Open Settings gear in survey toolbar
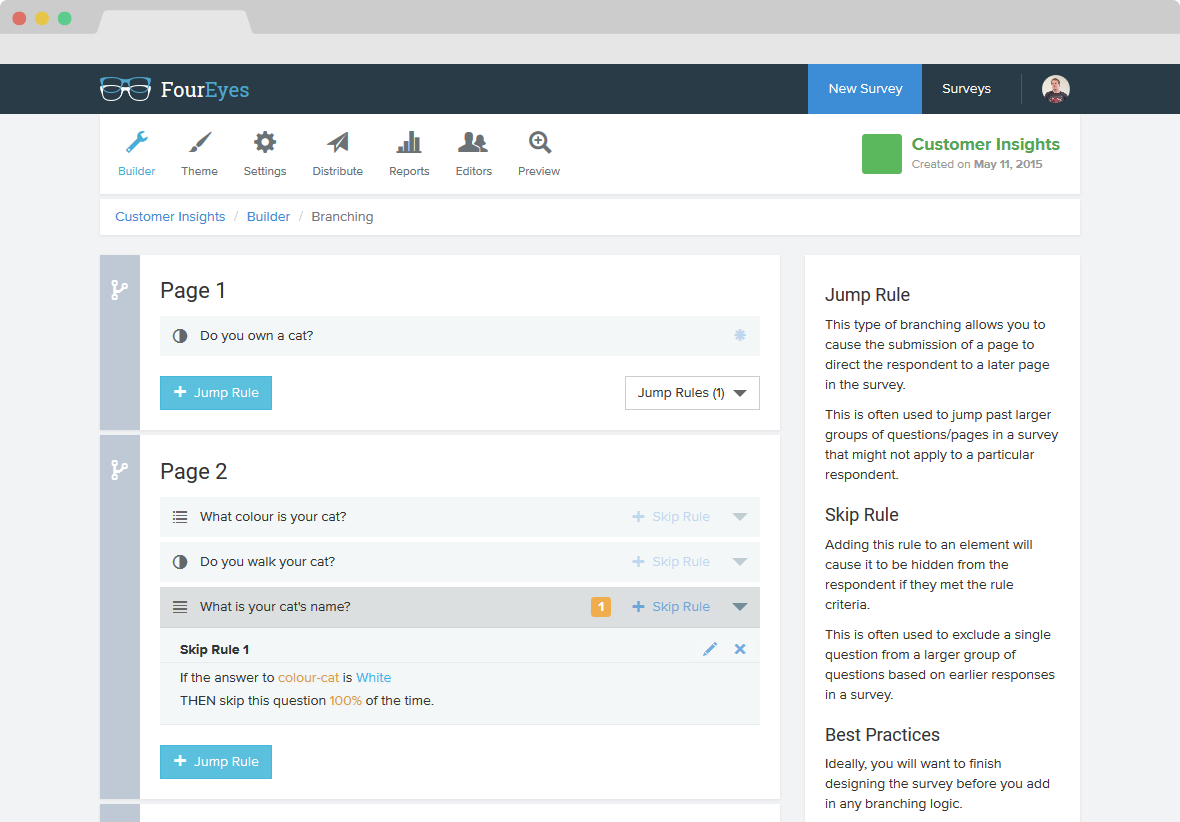The height and width of the screenshot is (822, 1180). pos(265,142)
